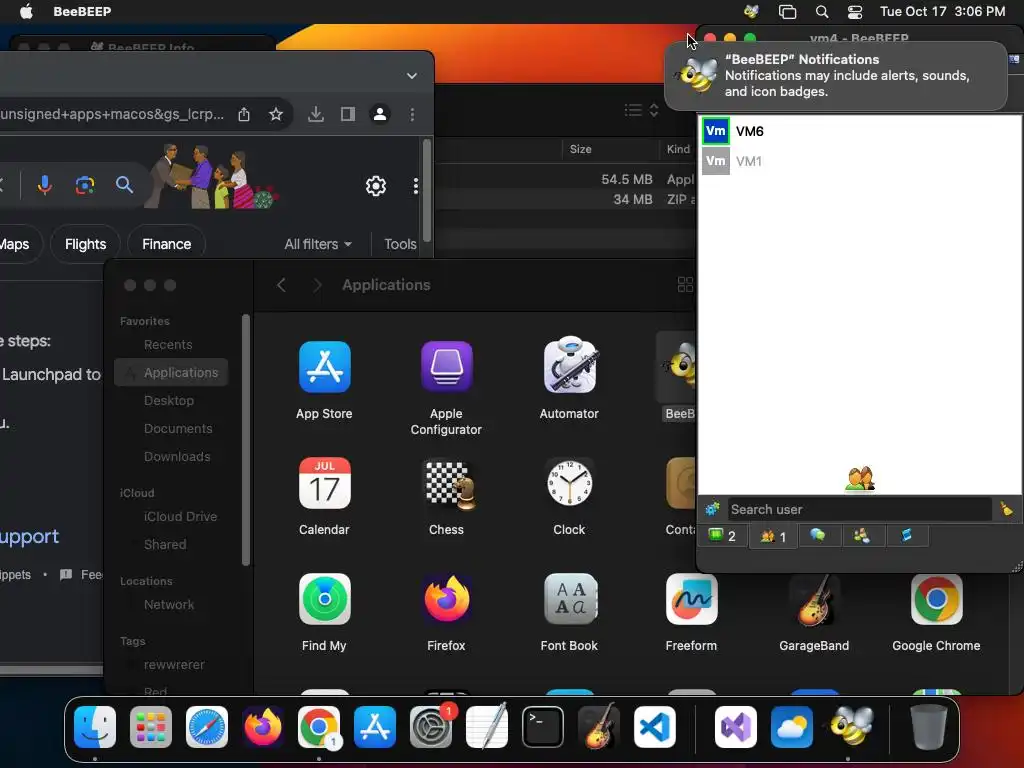The width and height of the screenshot is (1024, 768).
Task: Select the Freeform app icon
Action: (x=692, y=599)
